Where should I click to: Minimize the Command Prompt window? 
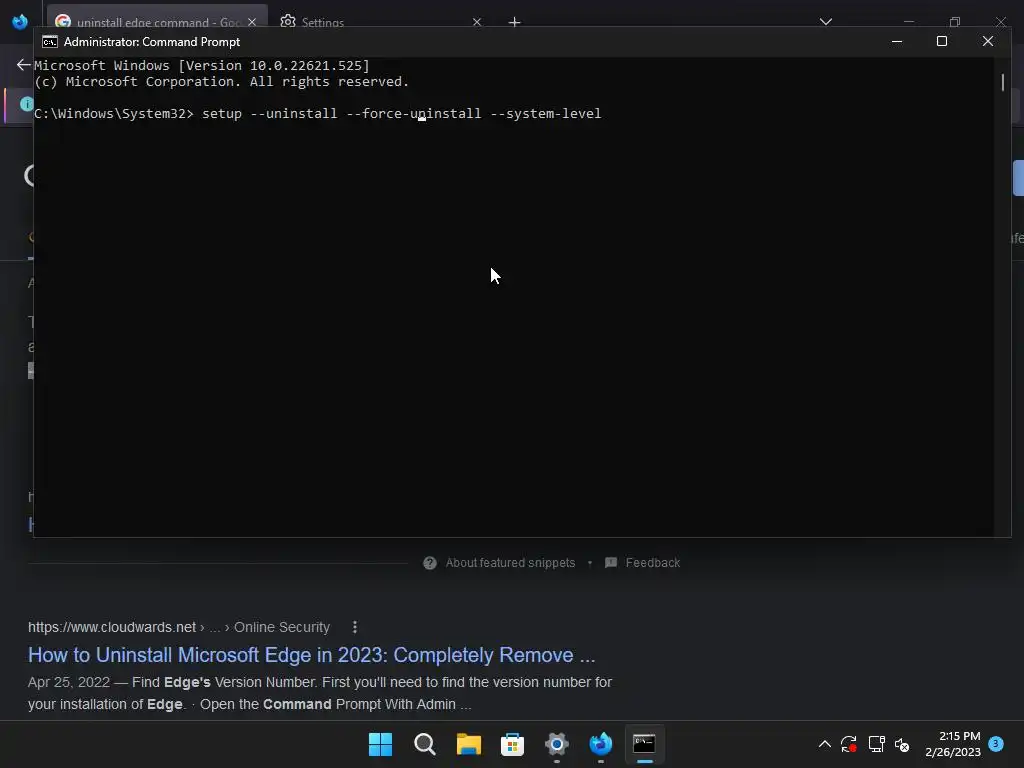point(897,41)
